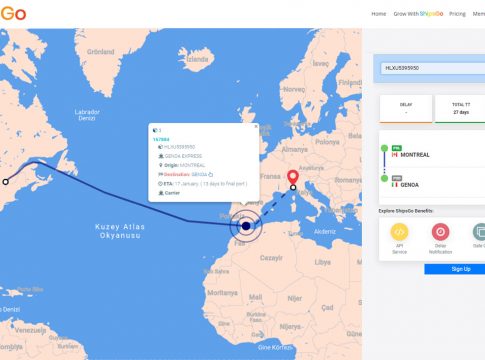The height and width of the screenshot is (360, 485).
Task: Click the red destination pin on Genoa
Action: click(x=293, y=177)
